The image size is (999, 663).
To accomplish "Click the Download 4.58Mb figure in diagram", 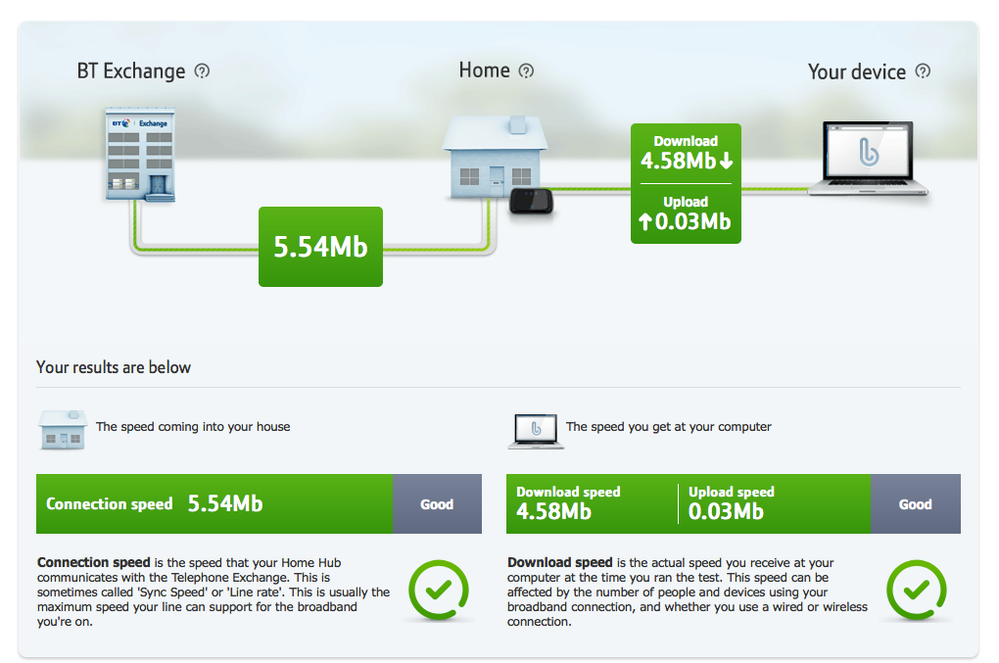I will (x=686, y=153).
